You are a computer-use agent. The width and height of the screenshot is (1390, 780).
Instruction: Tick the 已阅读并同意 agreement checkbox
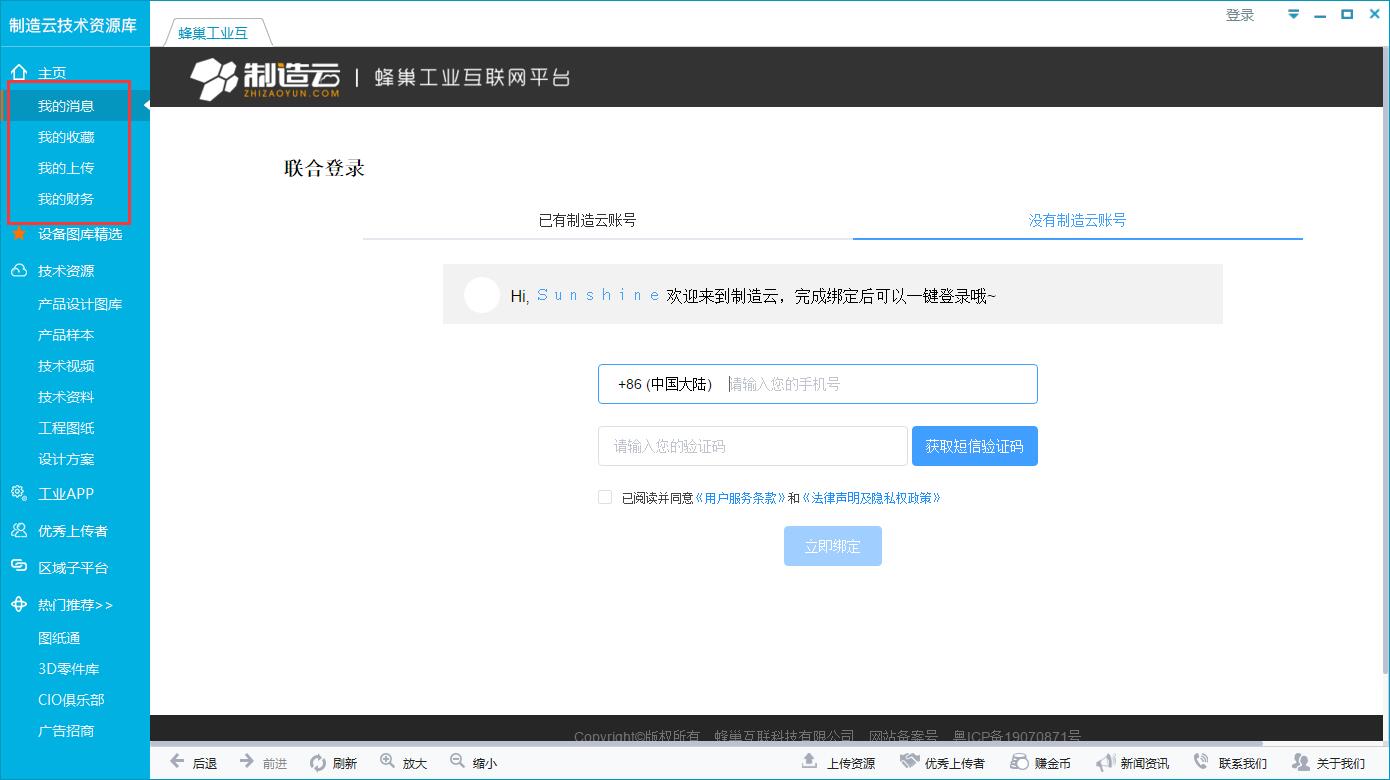[605, 497]
